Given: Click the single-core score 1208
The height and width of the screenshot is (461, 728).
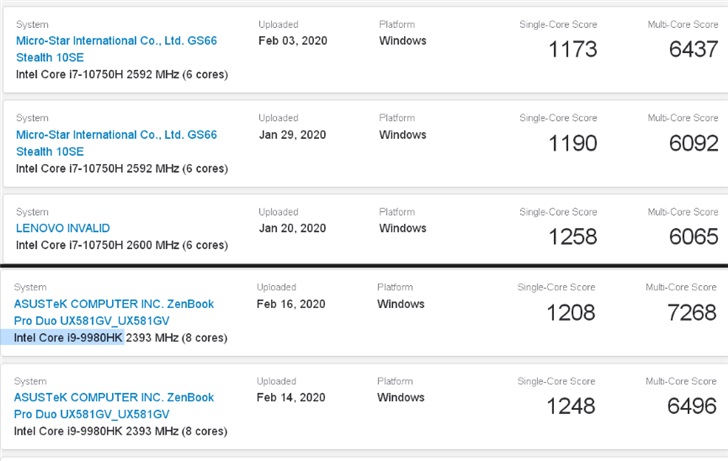Looking at the screenshot, I should (570, 313).
